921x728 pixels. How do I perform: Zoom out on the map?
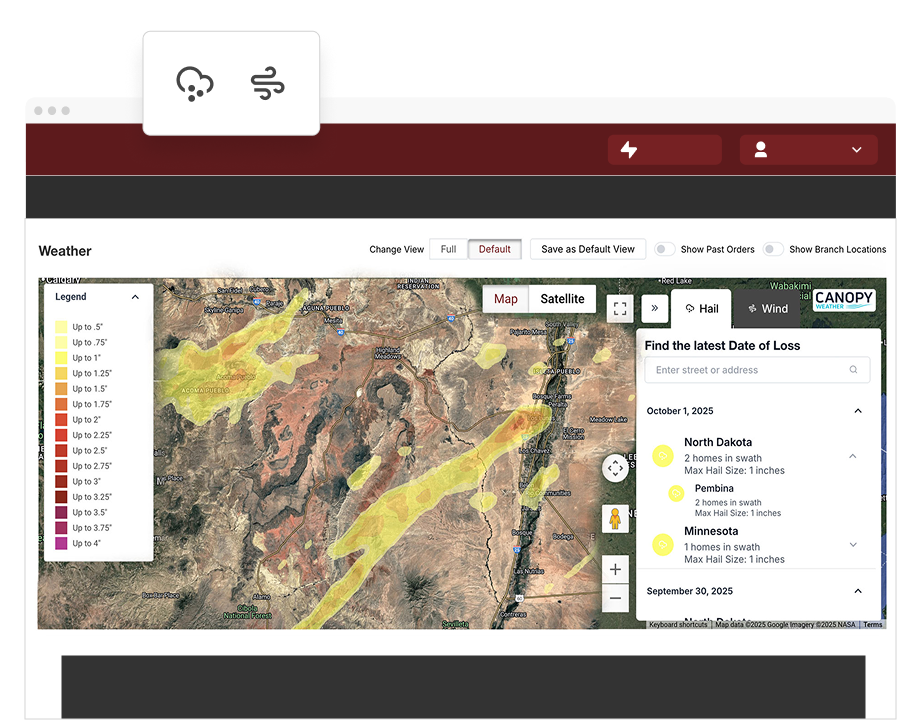[x=615, y=599]
